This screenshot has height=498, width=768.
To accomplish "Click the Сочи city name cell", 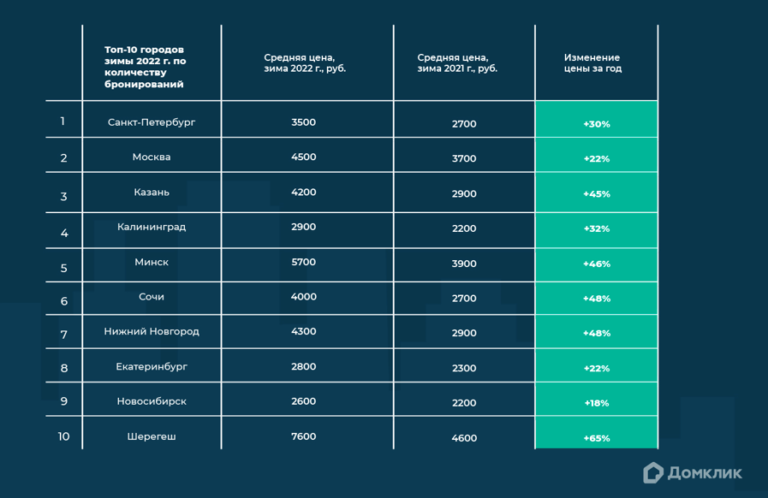I will click(151, 297).
